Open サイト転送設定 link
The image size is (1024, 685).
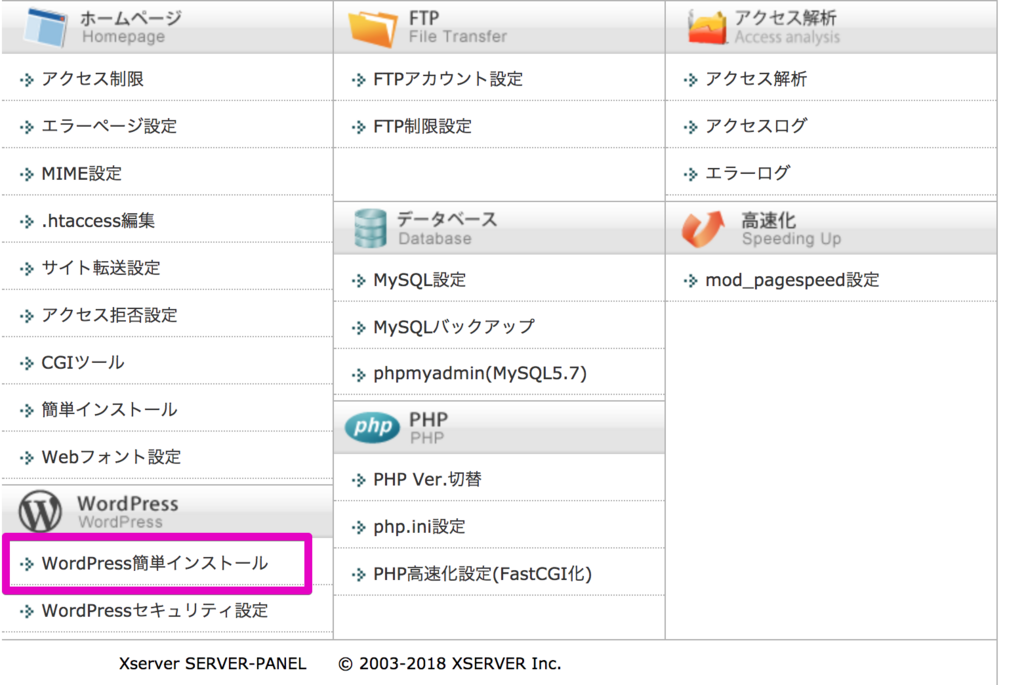[101, 268]
